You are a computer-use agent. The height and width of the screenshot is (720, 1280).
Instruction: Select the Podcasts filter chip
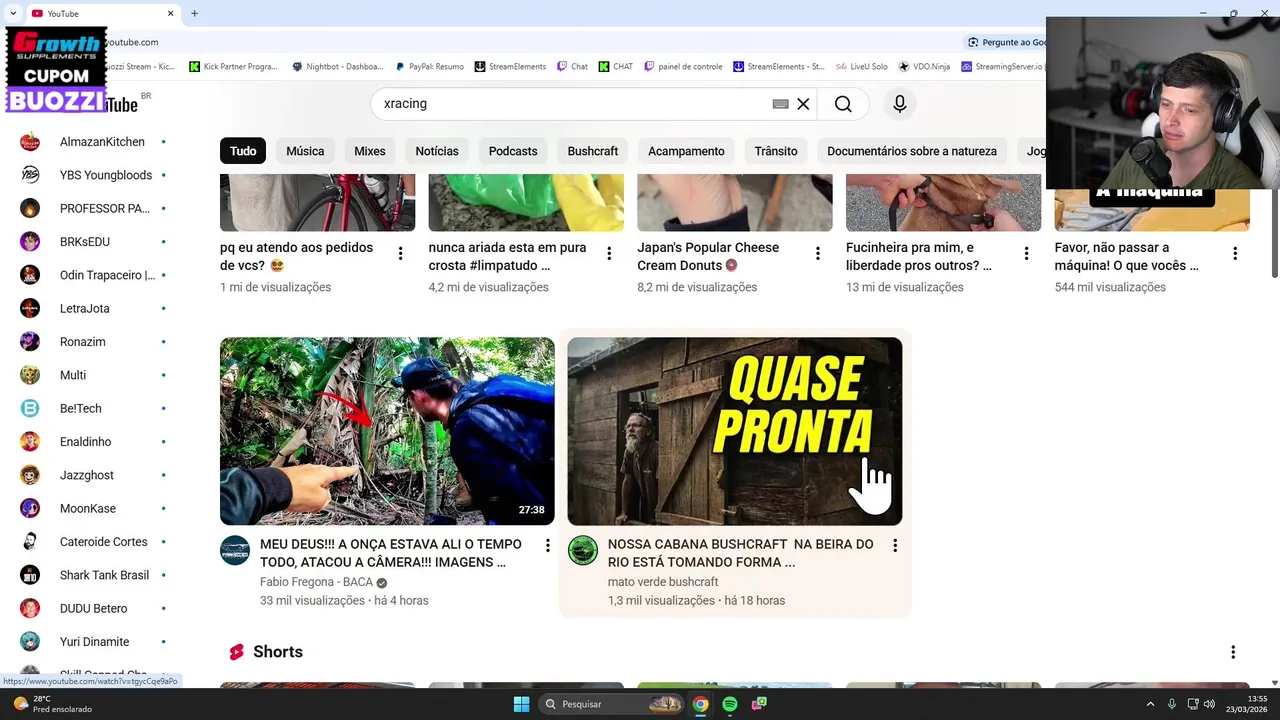513,151
